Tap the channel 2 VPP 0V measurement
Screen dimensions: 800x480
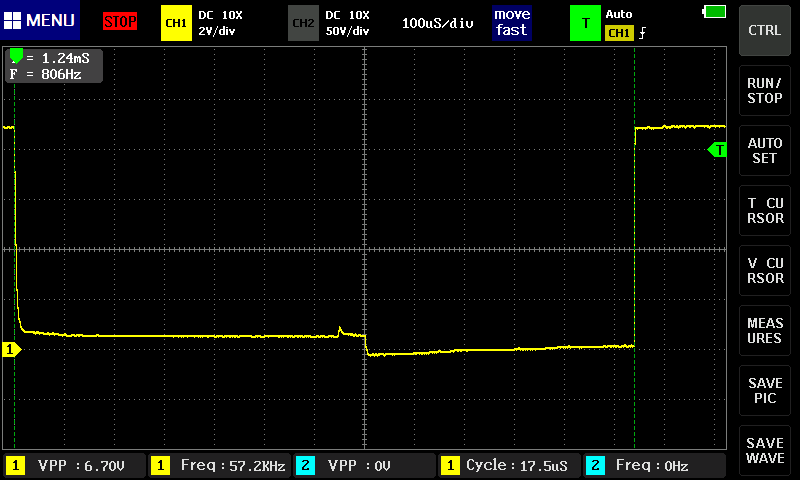point(364,465)
